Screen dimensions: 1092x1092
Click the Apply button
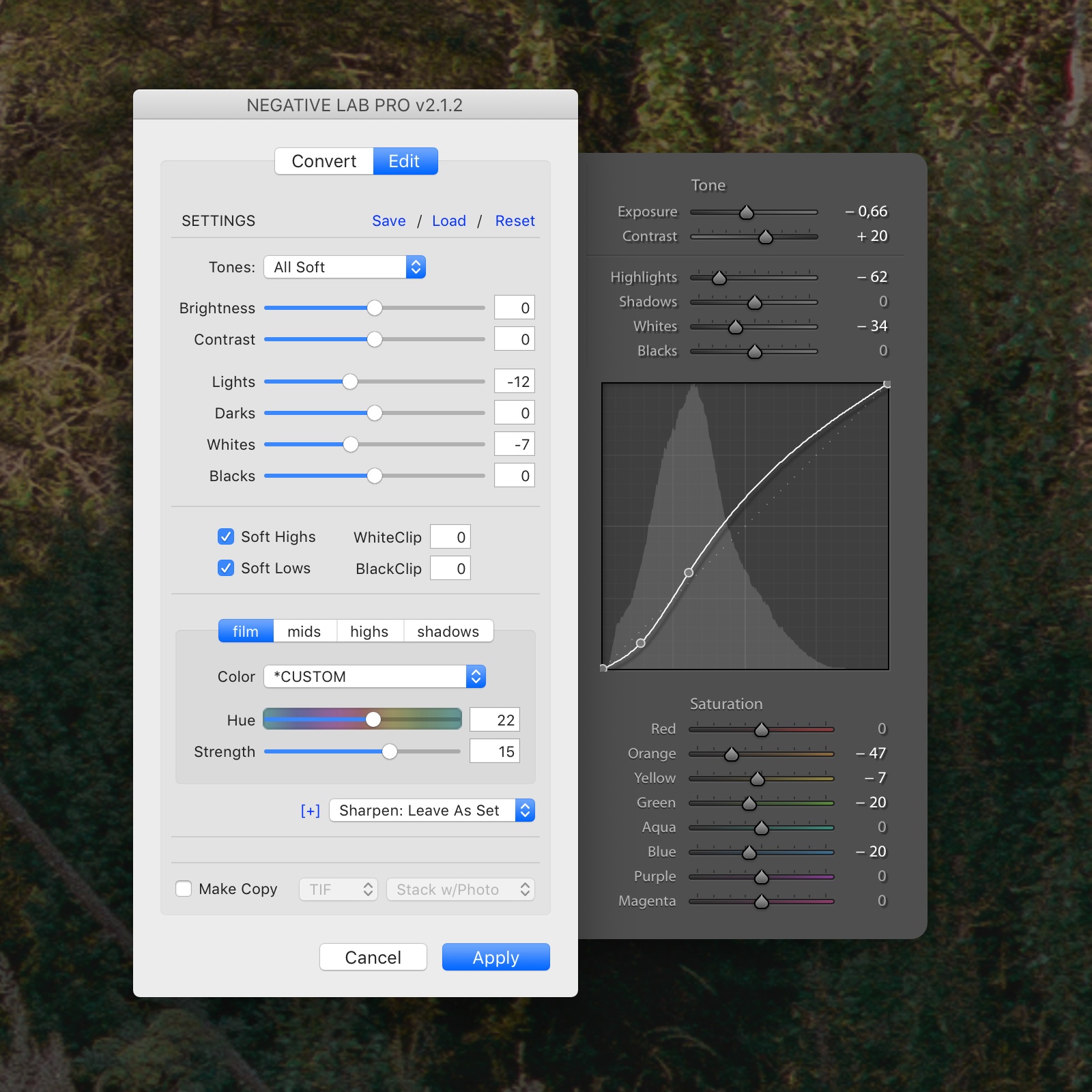496,957
